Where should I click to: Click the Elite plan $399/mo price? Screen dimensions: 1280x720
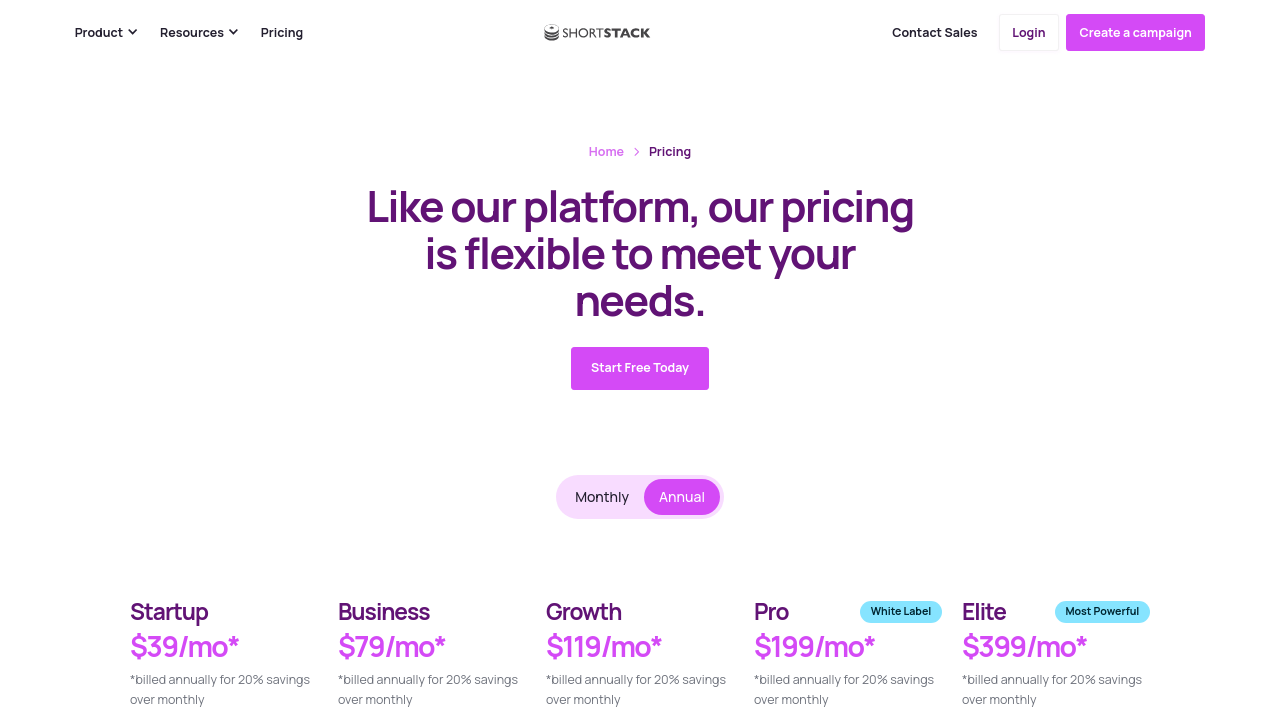[1024, 647]
